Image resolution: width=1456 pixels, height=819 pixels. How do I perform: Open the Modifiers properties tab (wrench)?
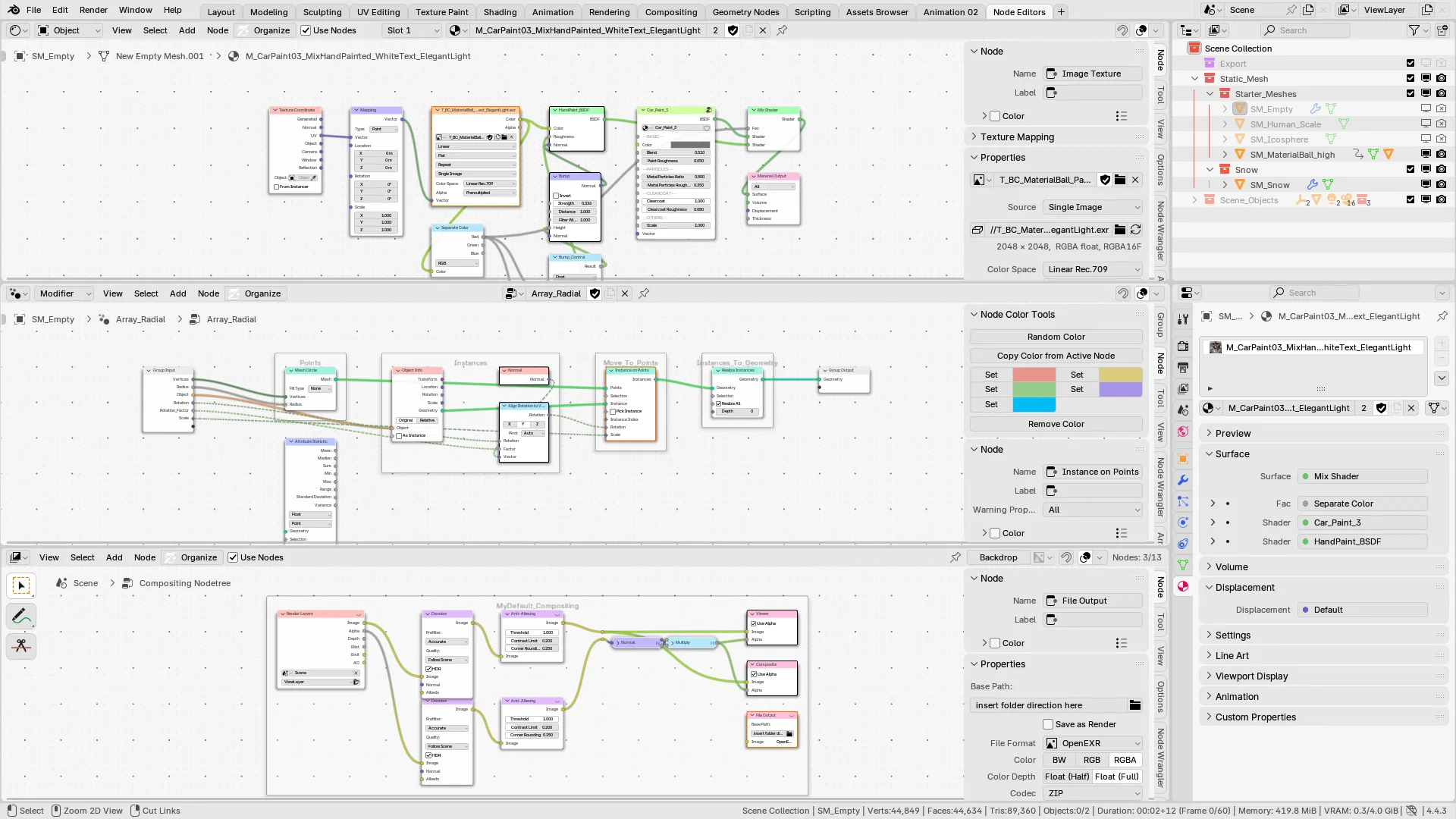(x=1183, y=480)
